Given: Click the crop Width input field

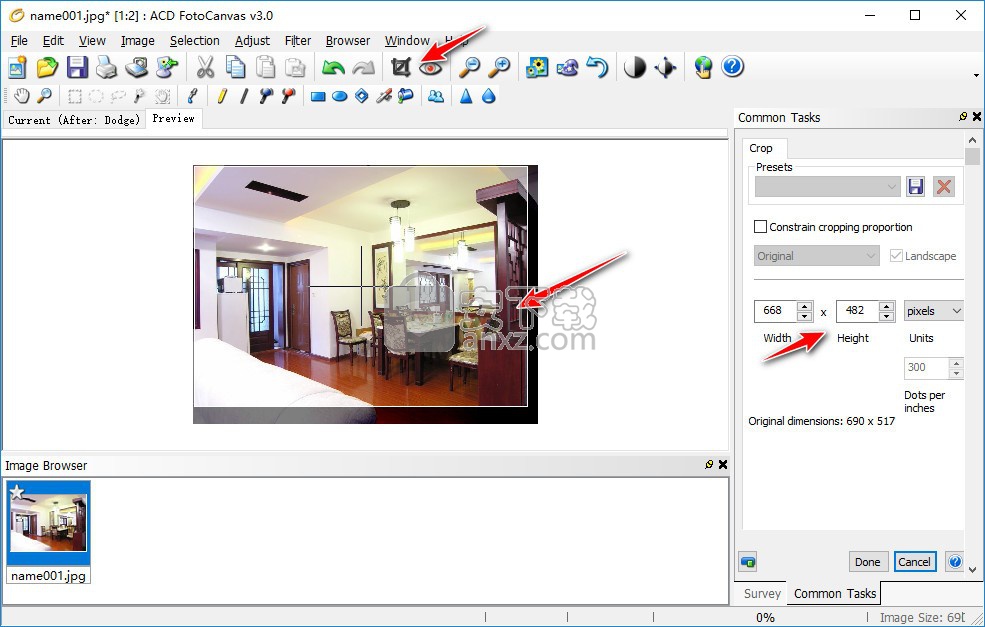Looking at the screenshot, I should [x=776, y=311].
